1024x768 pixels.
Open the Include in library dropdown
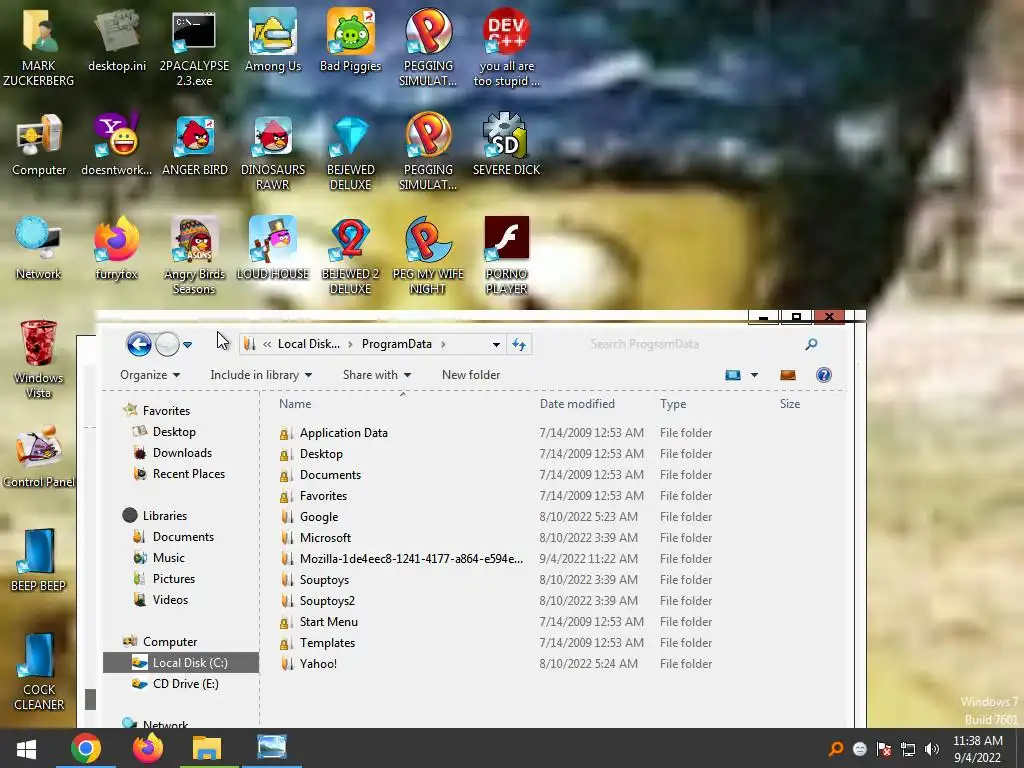pos(261,375)
